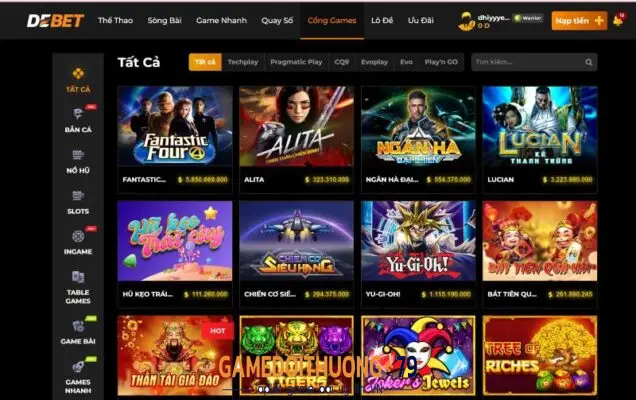Image resolution: width=636 pixels, height=400 pixels.
Task: Open the Thể Thao menu
Action: pos(115,20)
